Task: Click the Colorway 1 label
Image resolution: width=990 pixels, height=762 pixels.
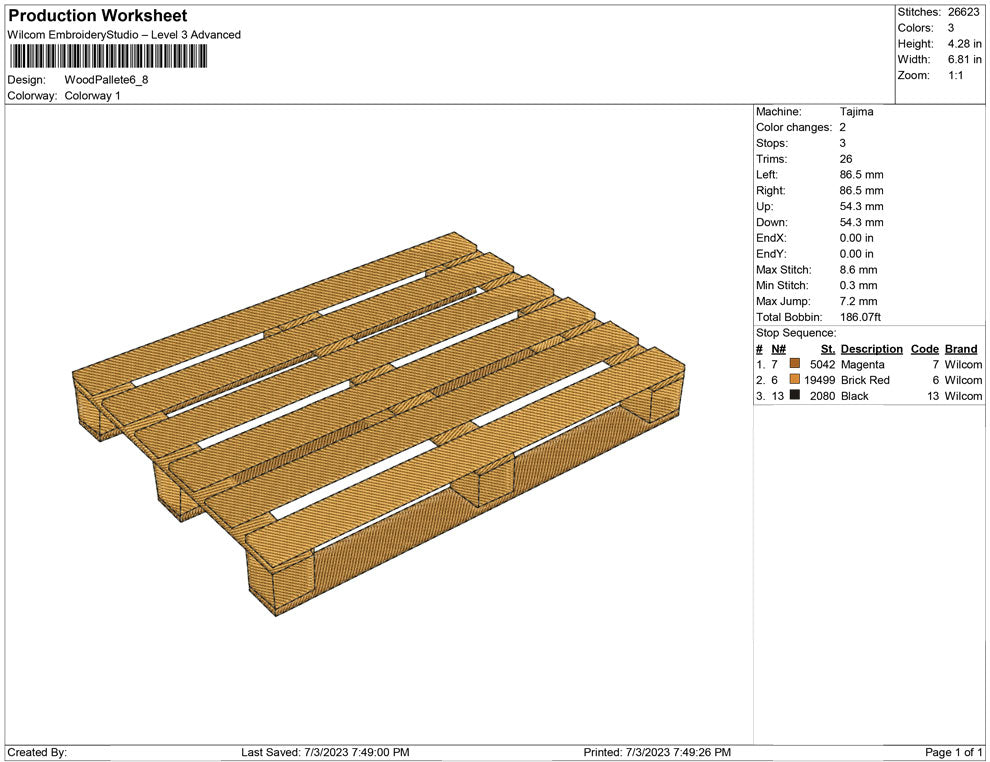Action: (93, 95)
